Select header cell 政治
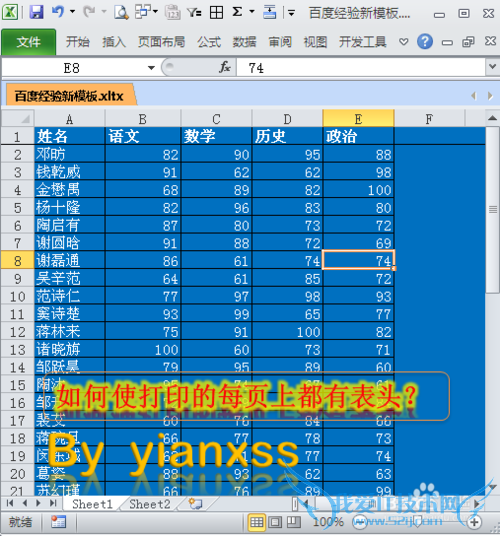500x536 pixels. 359,136
